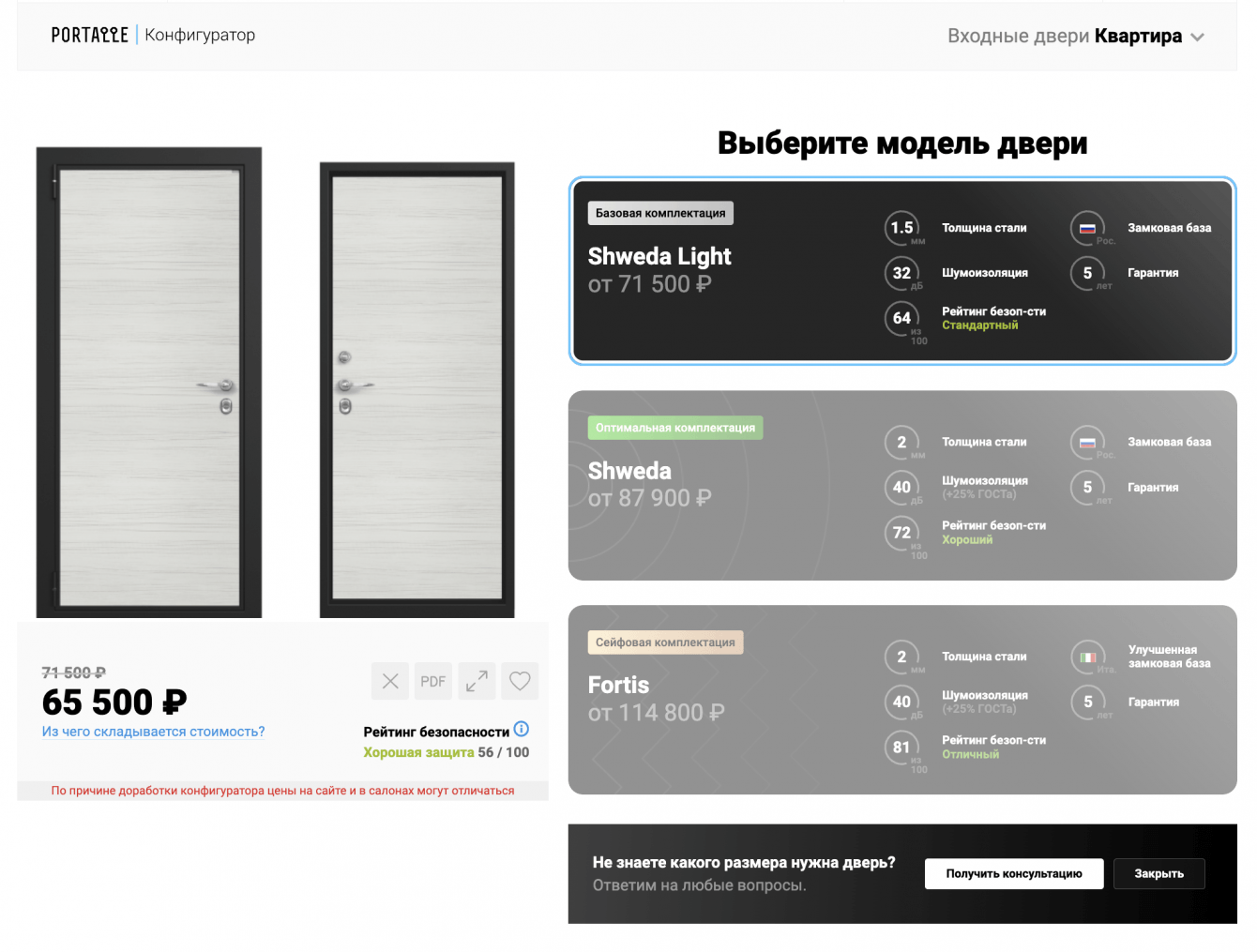Click Shweda Light Стандартный rating text
The image size is (1257, 952).
pos(980,325)
